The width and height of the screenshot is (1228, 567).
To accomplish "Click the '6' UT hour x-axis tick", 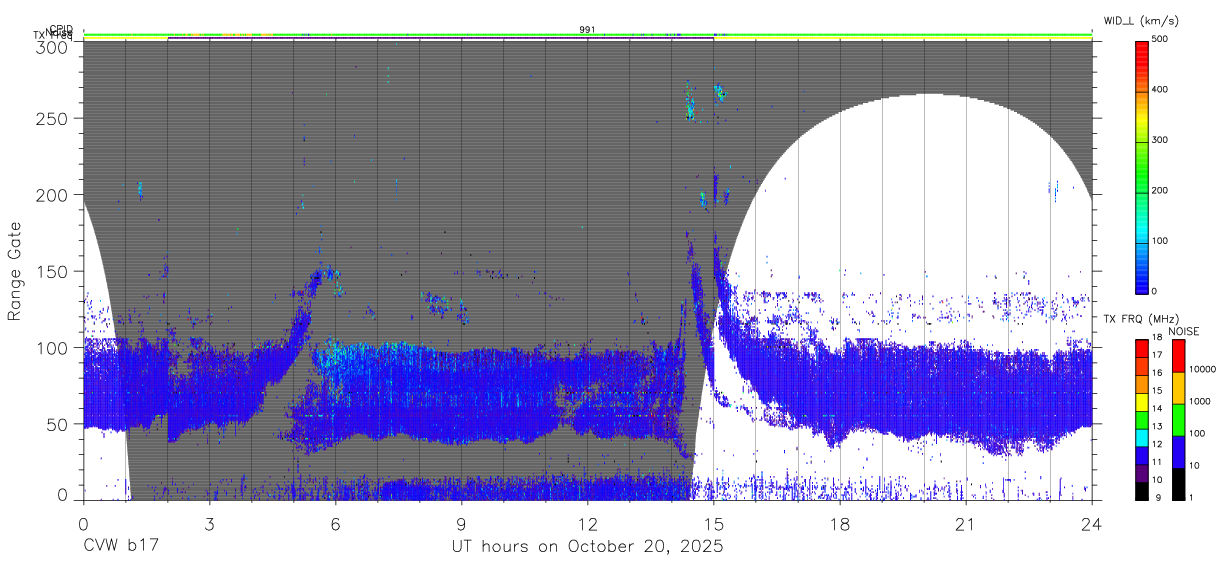I will [x=335, y=525].
